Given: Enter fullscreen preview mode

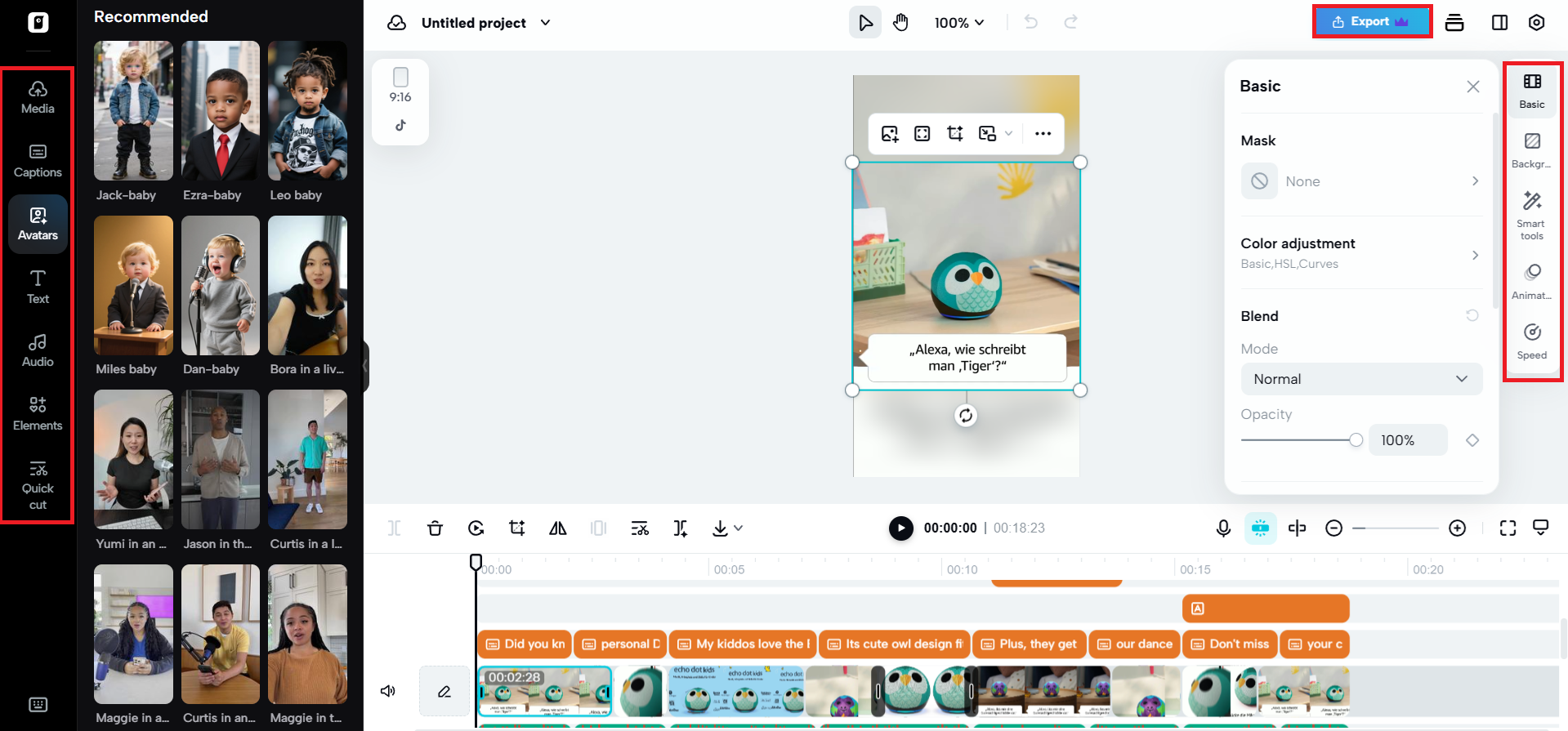Looking at the screenshot, I should click(x=1508, y=528).
